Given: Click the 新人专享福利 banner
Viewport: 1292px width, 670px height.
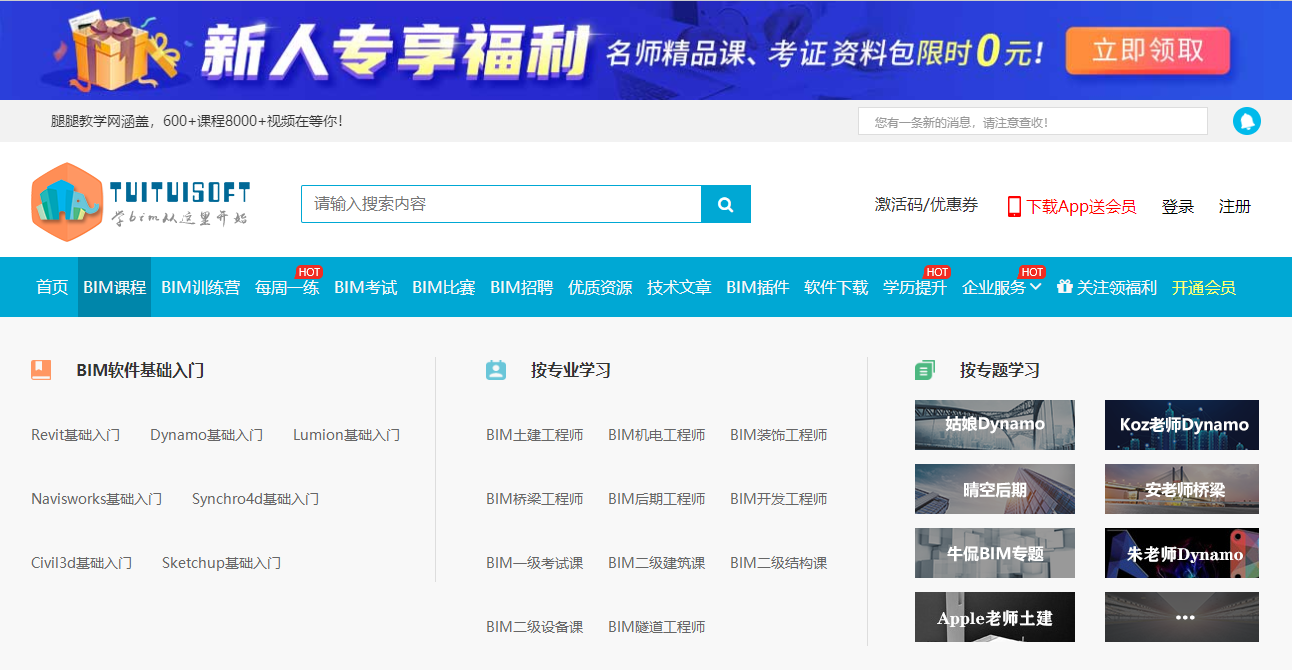Looking at the screenshot, I should click(646, 50).
